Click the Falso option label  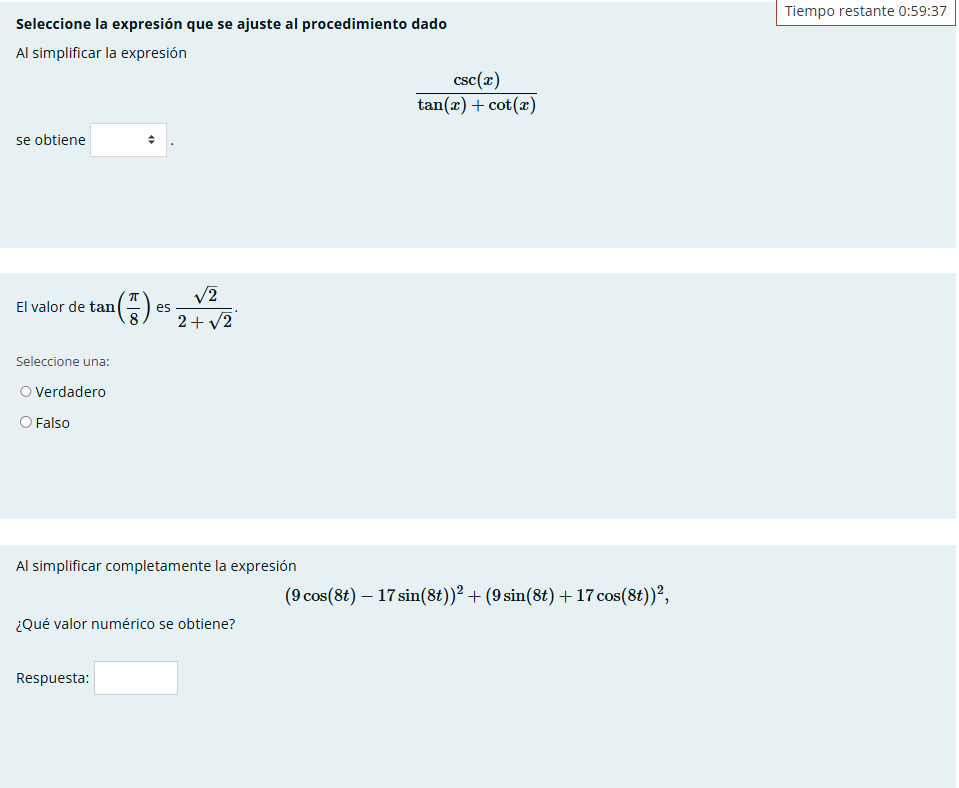(x=53, y=423)
